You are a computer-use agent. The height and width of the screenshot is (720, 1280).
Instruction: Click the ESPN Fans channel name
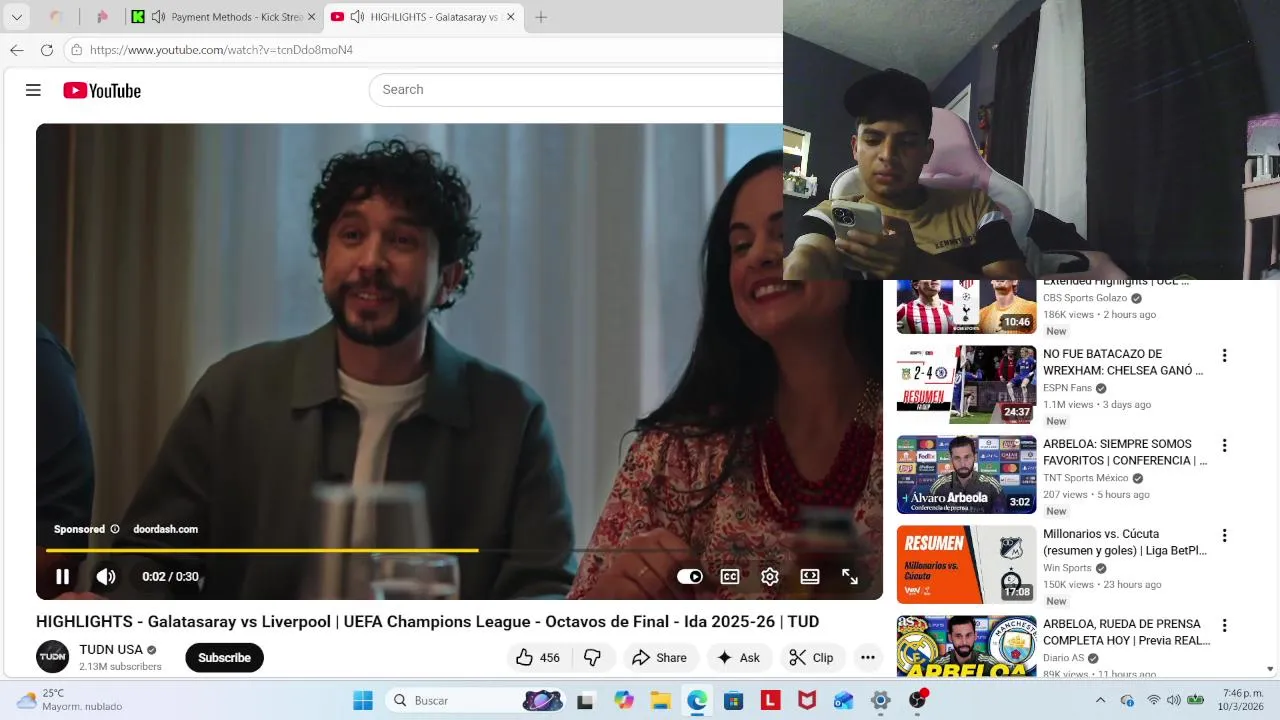[1067, 388]
